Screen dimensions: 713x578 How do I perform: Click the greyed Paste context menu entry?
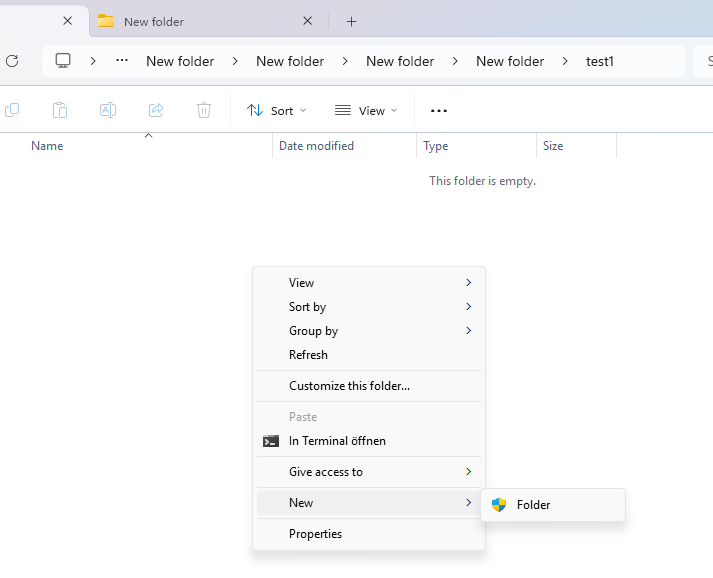(x=369, y=417)
